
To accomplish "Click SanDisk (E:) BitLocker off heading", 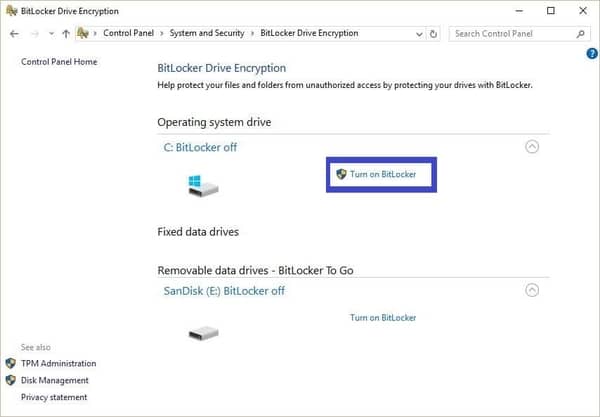I will pyautogui.click(x=224, y=291).
